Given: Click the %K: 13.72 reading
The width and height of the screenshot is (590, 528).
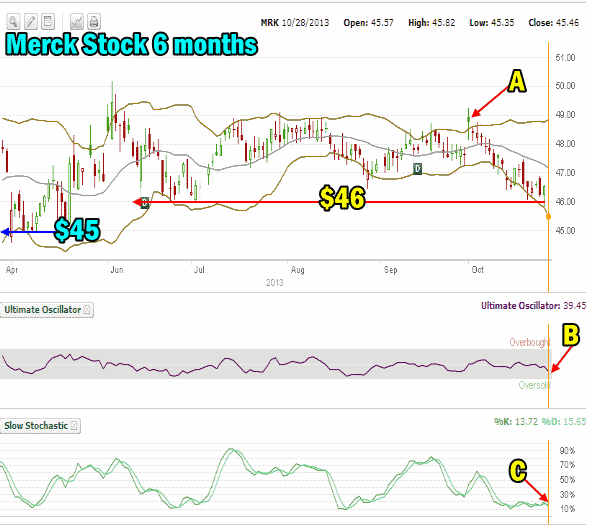Looking at the screenshot, I should click(516, 421).
